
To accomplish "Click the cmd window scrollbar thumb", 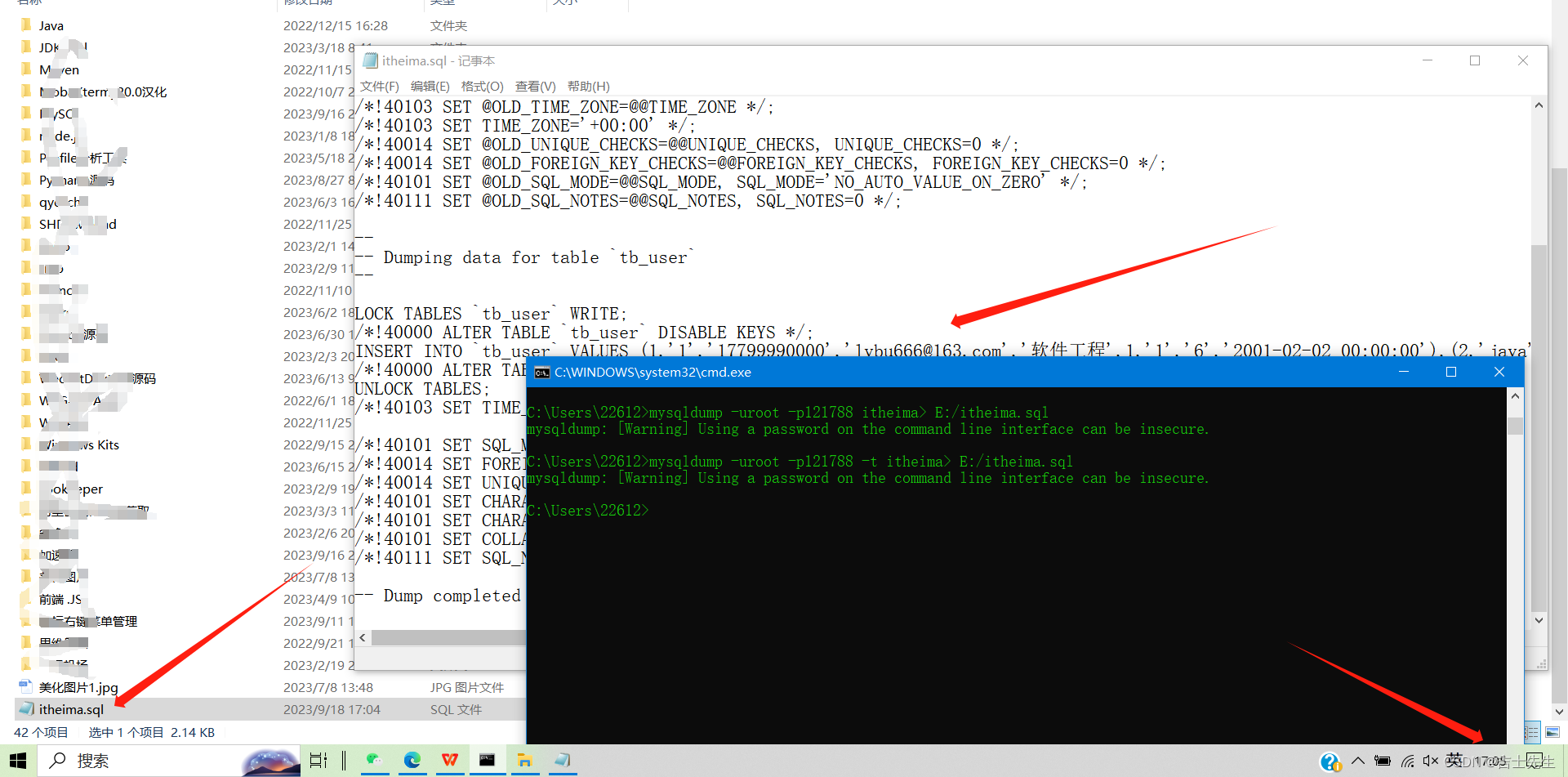I will (x=1515, y=426).
